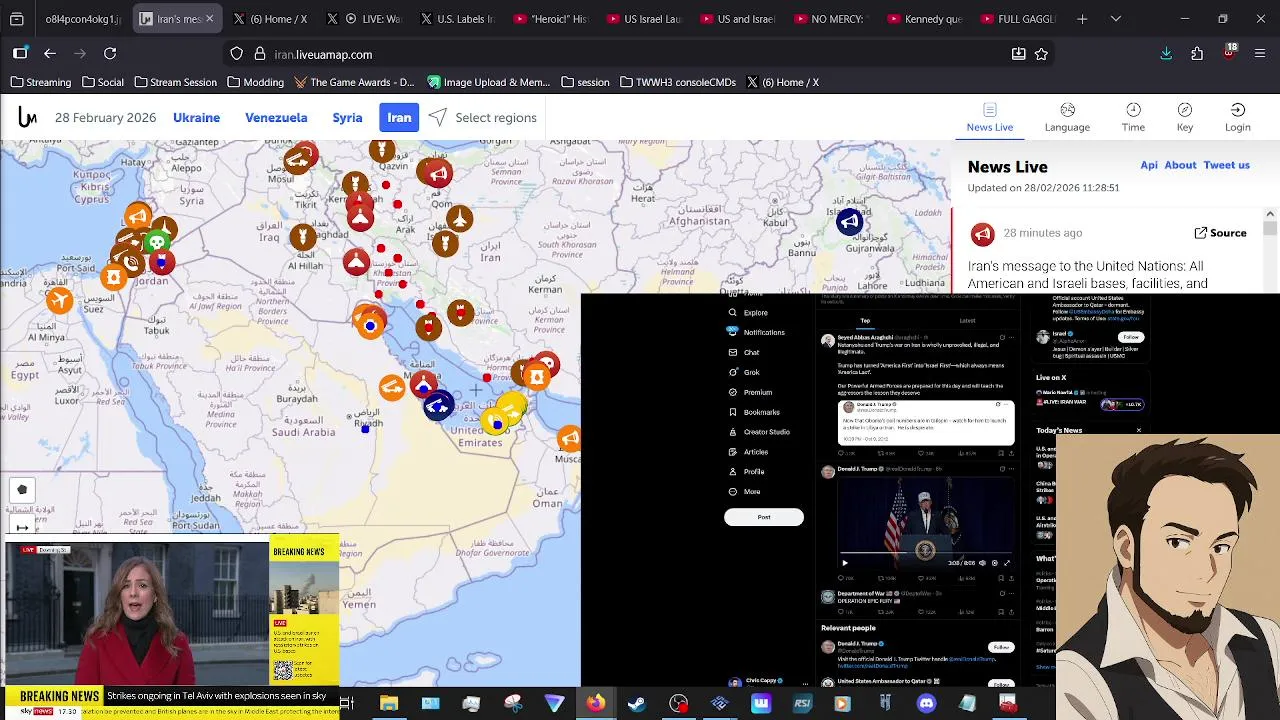Switch to Top tab in X search
This screenshot has height=720, width=1280.
click(865, 321)
